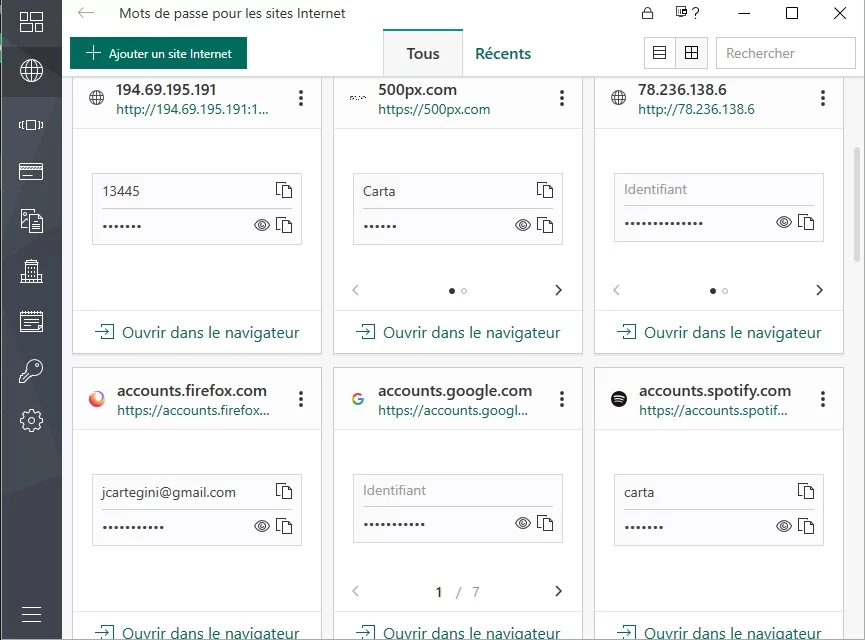Open 194.69.195.191 in the browser

[197, 332]
